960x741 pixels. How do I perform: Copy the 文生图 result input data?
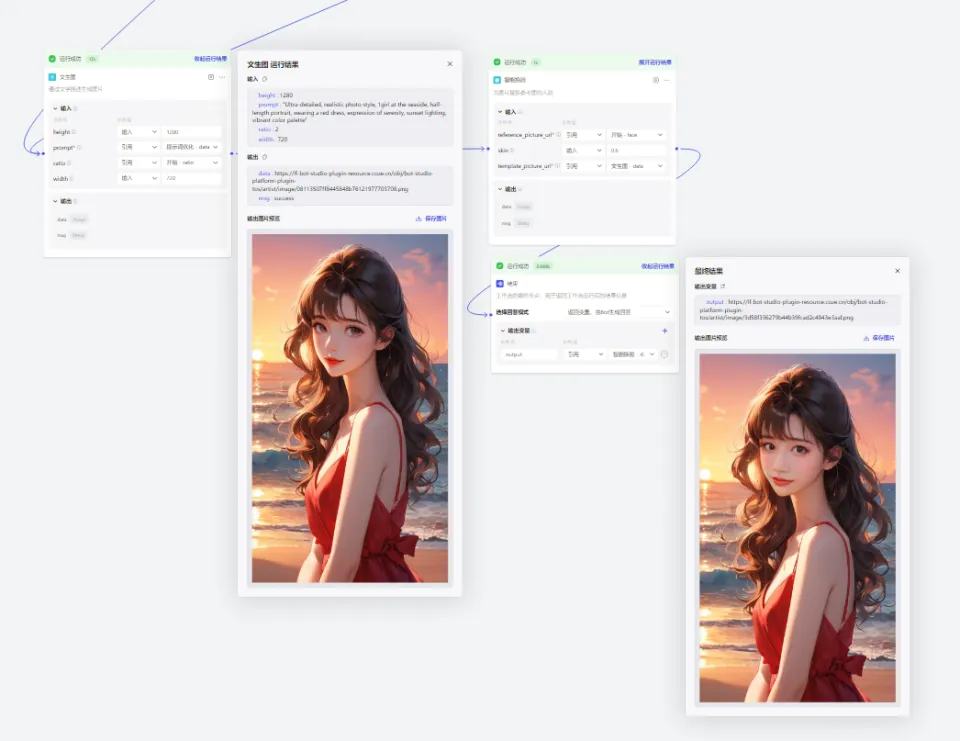tap(264, 79)
